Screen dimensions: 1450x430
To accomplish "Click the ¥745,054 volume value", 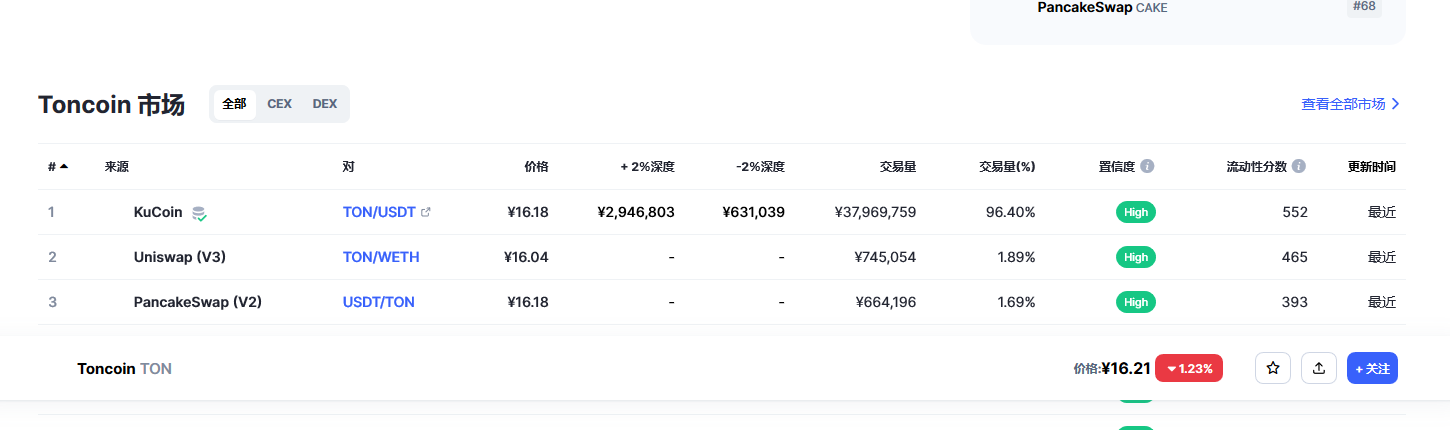I will pos(885,257).
